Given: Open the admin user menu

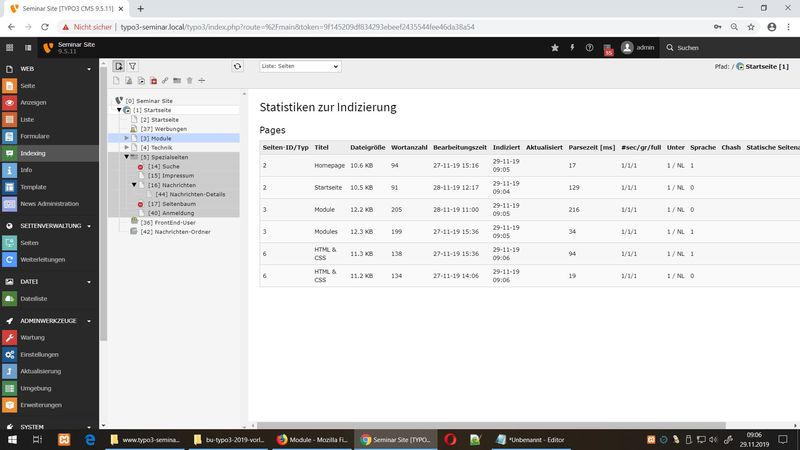Looking at the screenshot, I should (638, 47).
